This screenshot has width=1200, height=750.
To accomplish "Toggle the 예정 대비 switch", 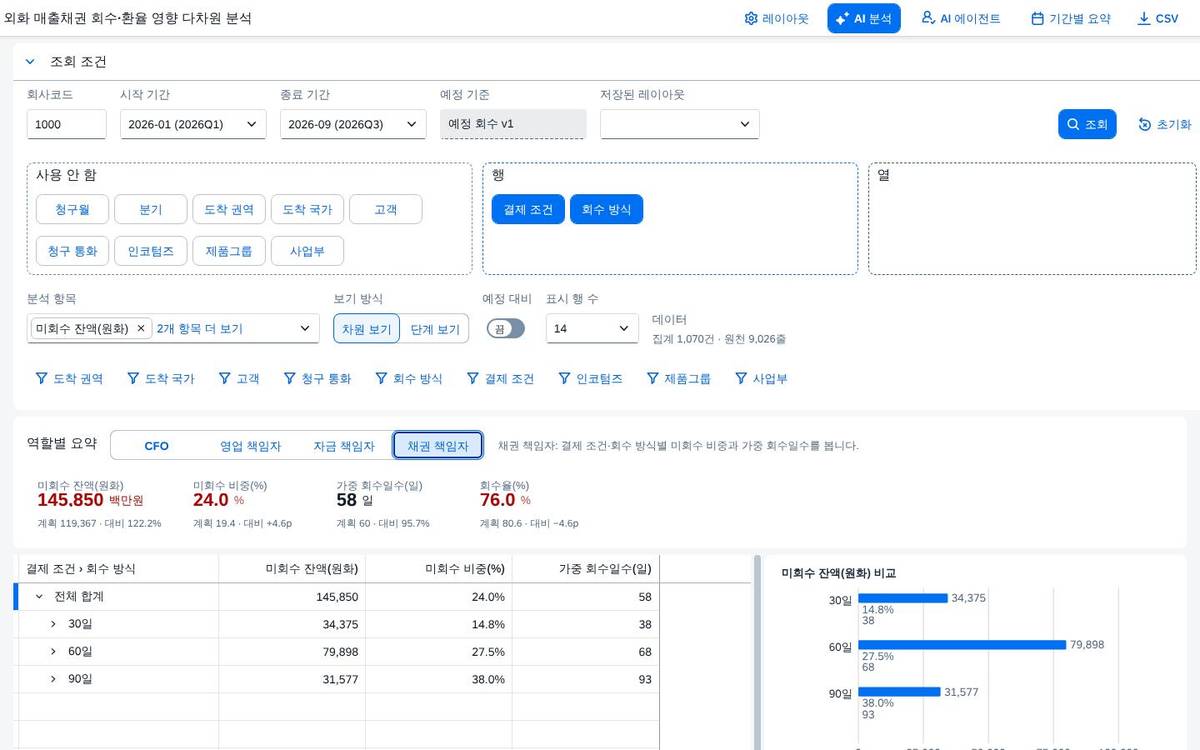I will tap(505, 328).
